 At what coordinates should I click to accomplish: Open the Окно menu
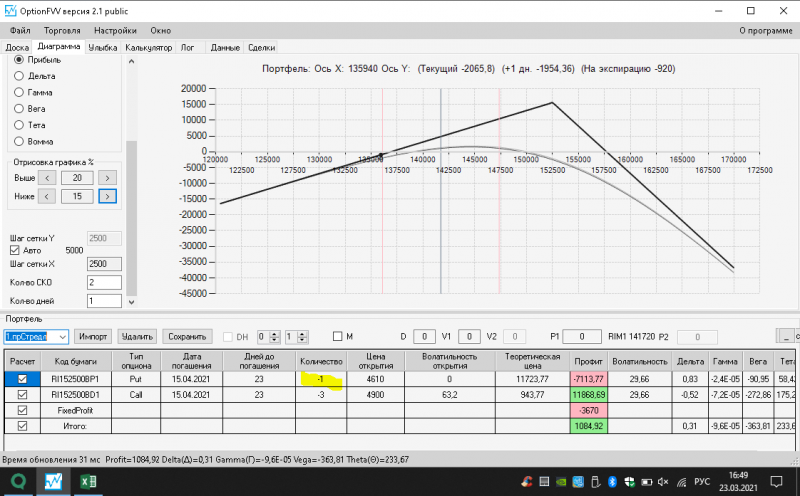click(x=161, y=31)
